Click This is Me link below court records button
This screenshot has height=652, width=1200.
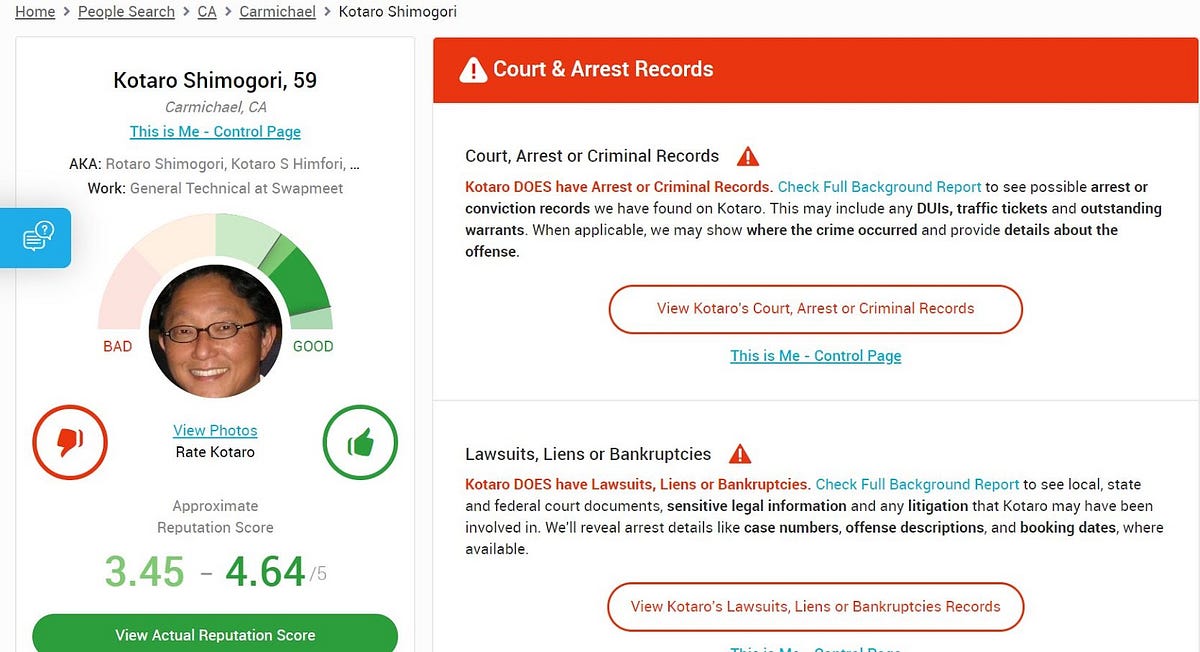click(815, 355)
